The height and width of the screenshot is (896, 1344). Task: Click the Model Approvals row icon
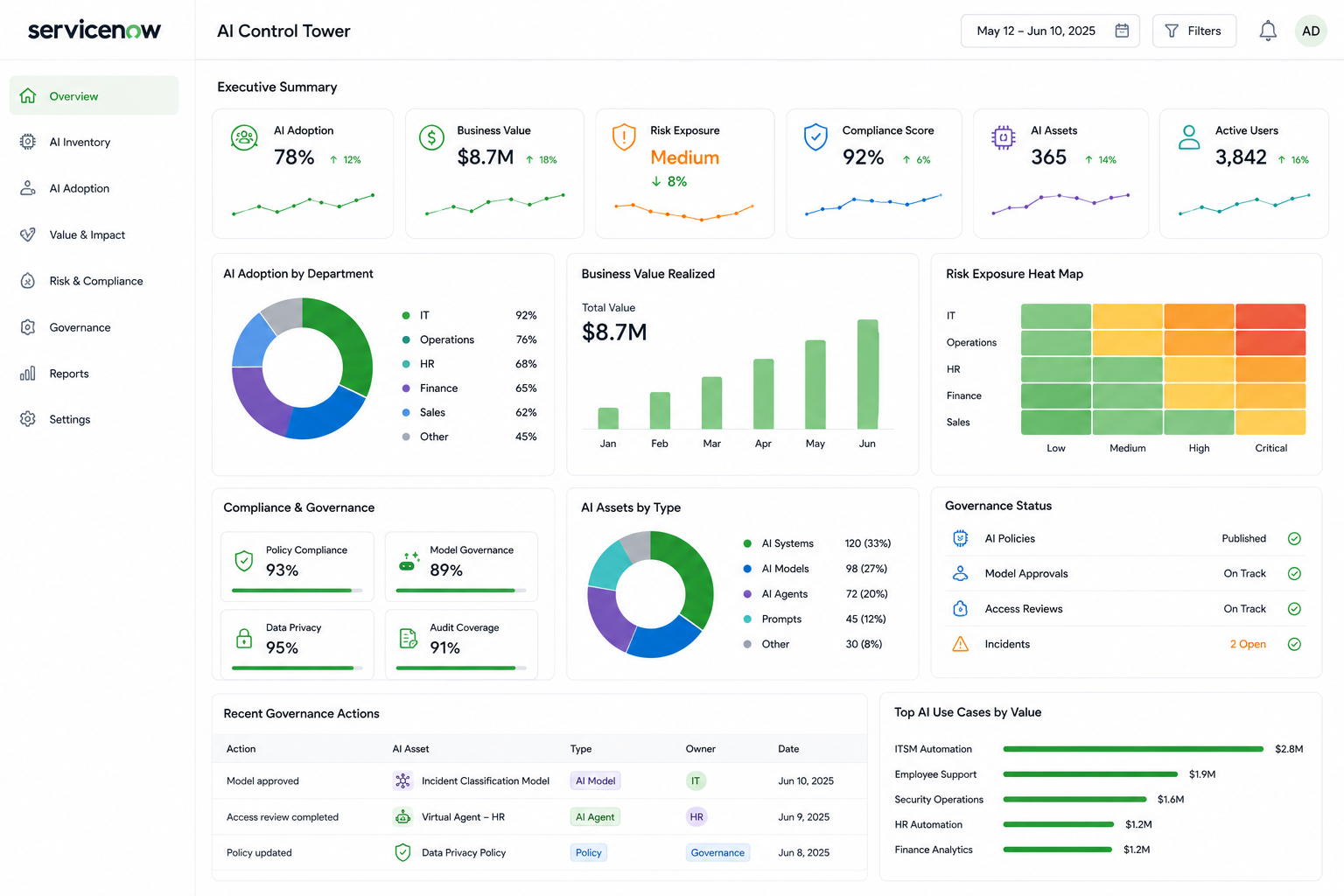pyautogui.click(x=960, y=573)
